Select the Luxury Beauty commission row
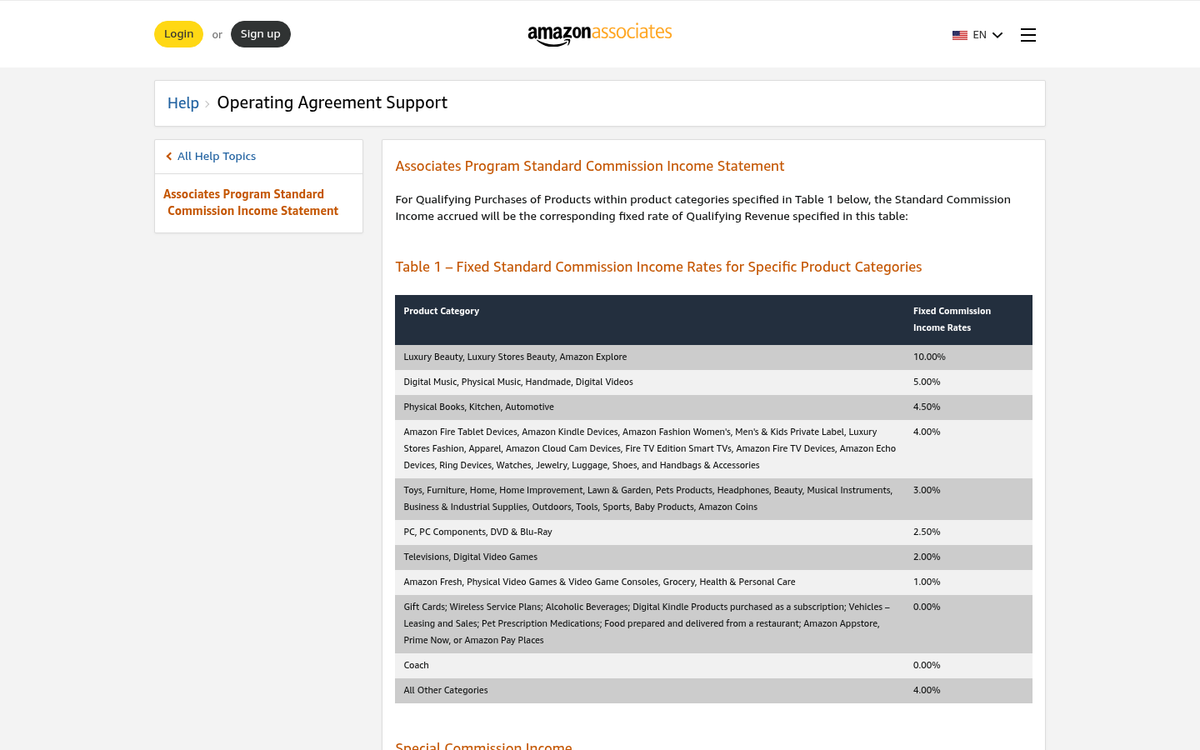Viewport: 1200px width, 750px height. pos(514,356)
